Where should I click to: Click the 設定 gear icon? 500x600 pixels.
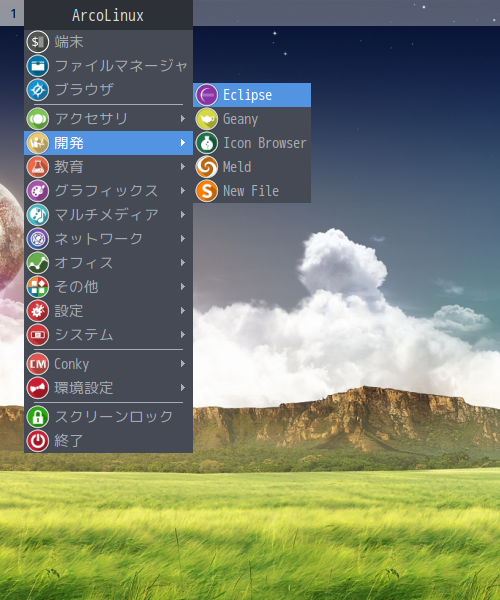37,311
